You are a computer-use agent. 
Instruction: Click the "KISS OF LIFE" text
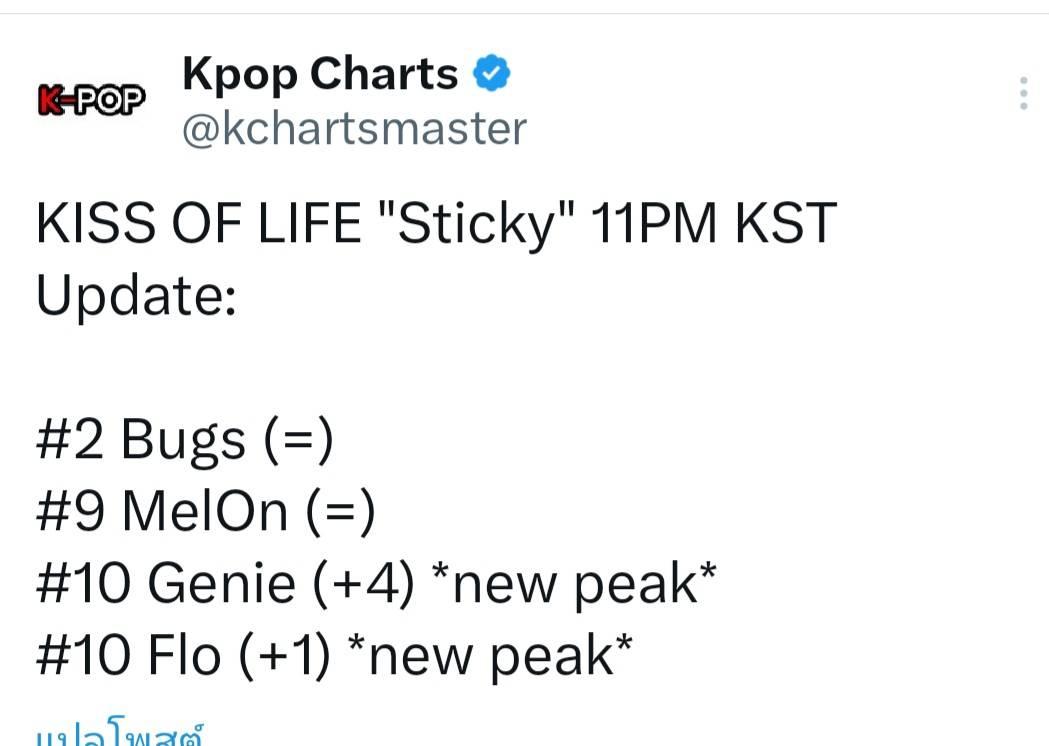point(198,224)
